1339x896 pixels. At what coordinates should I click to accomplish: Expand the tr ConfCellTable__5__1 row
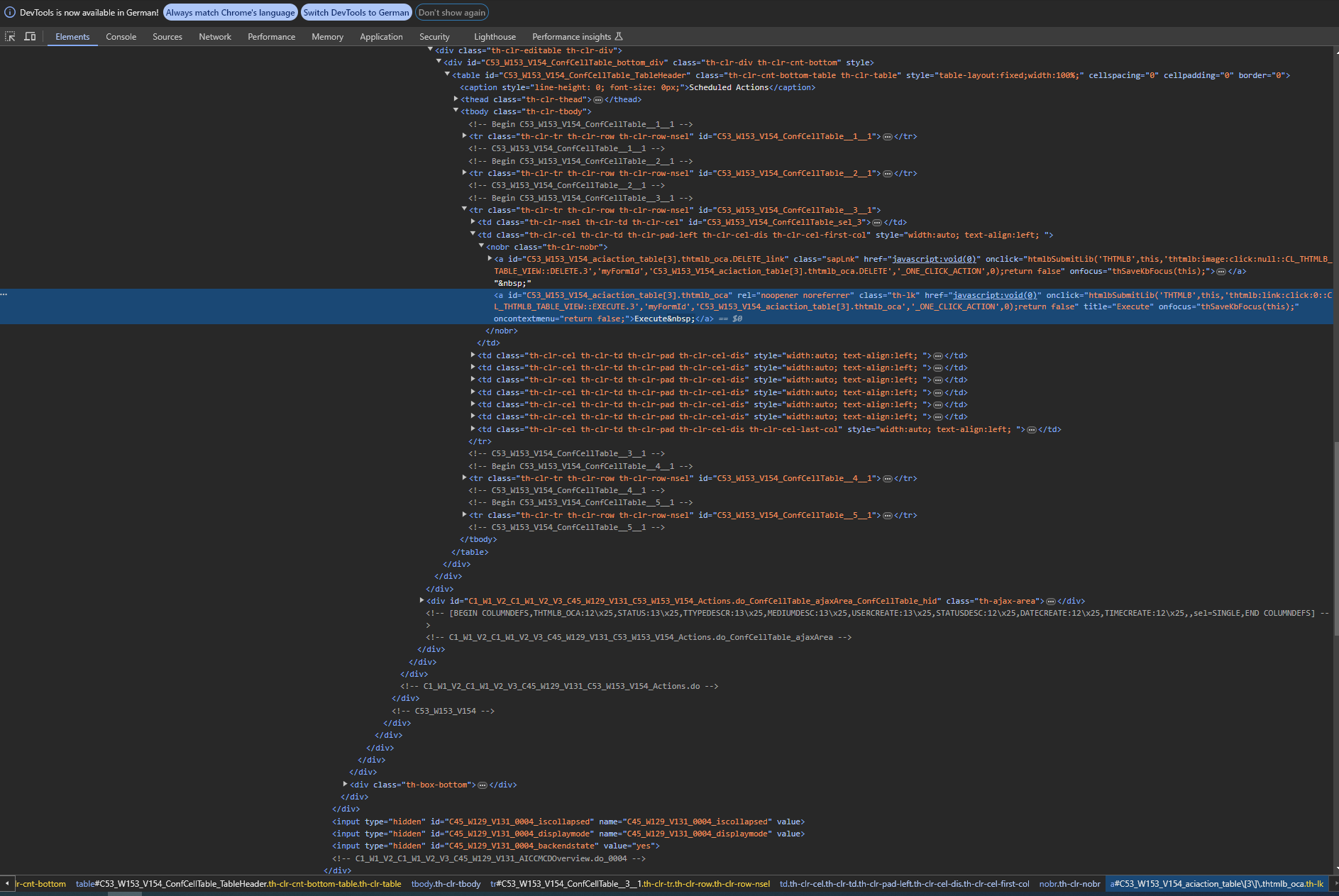[464, 514]
